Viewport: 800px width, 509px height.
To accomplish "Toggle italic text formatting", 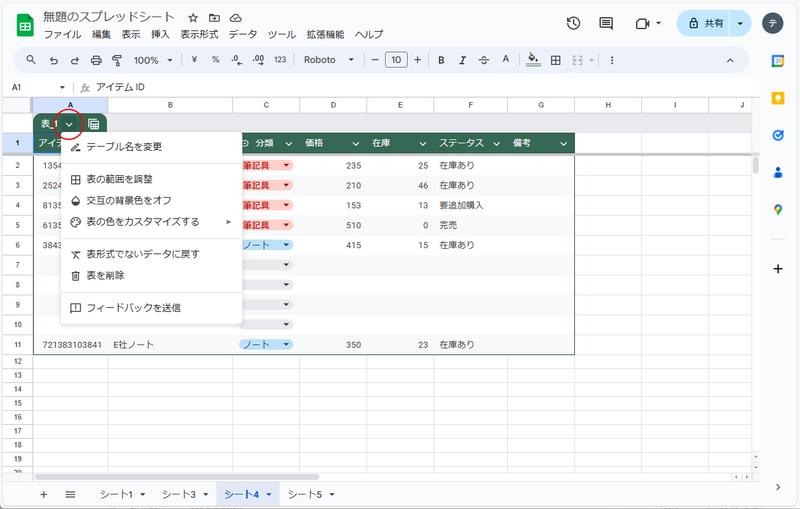I will [463, 60].
